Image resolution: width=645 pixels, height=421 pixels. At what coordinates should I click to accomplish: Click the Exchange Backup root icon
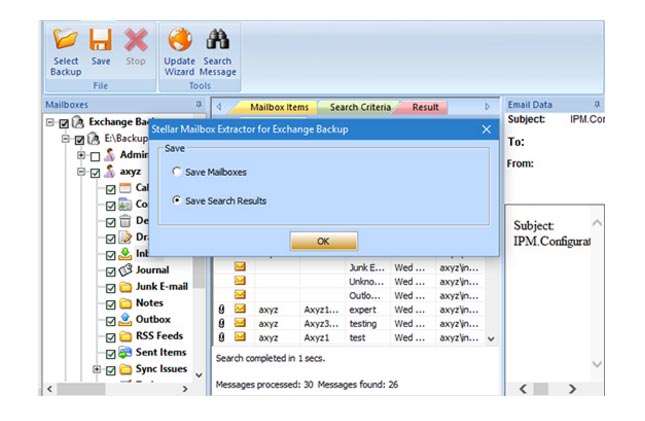78,122
